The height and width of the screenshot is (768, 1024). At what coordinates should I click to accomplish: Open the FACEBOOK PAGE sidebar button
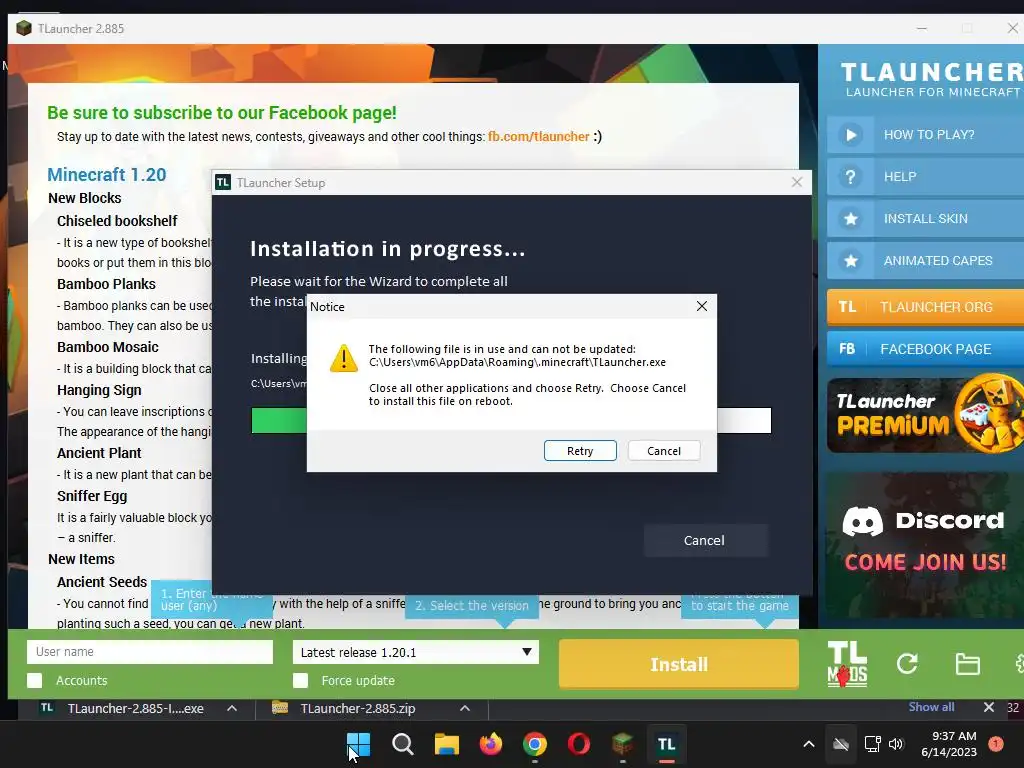coord(925,349)
